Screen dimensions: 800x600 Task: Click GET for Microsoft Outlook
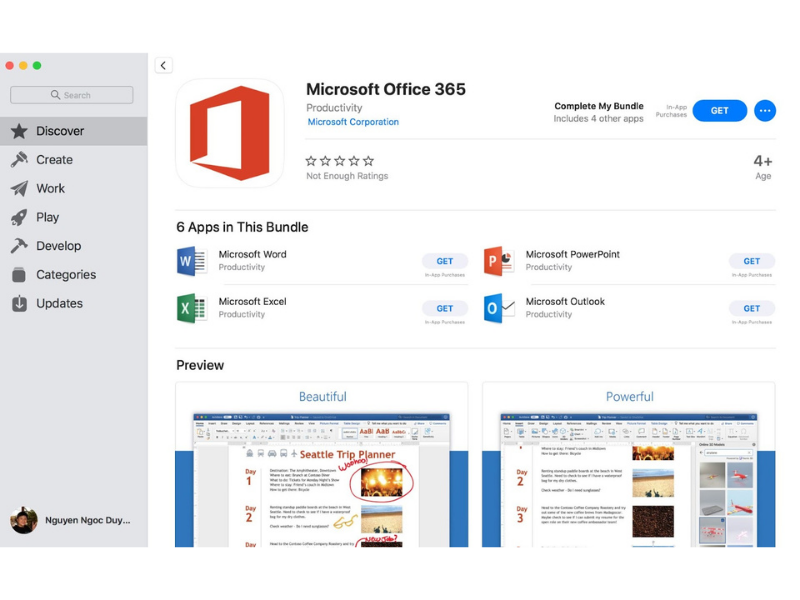pos(752,309)
